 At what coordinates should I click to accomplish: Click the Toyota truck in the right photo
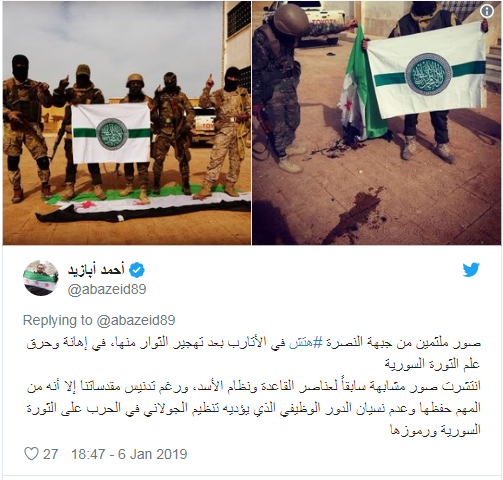[x=317, y=23]
